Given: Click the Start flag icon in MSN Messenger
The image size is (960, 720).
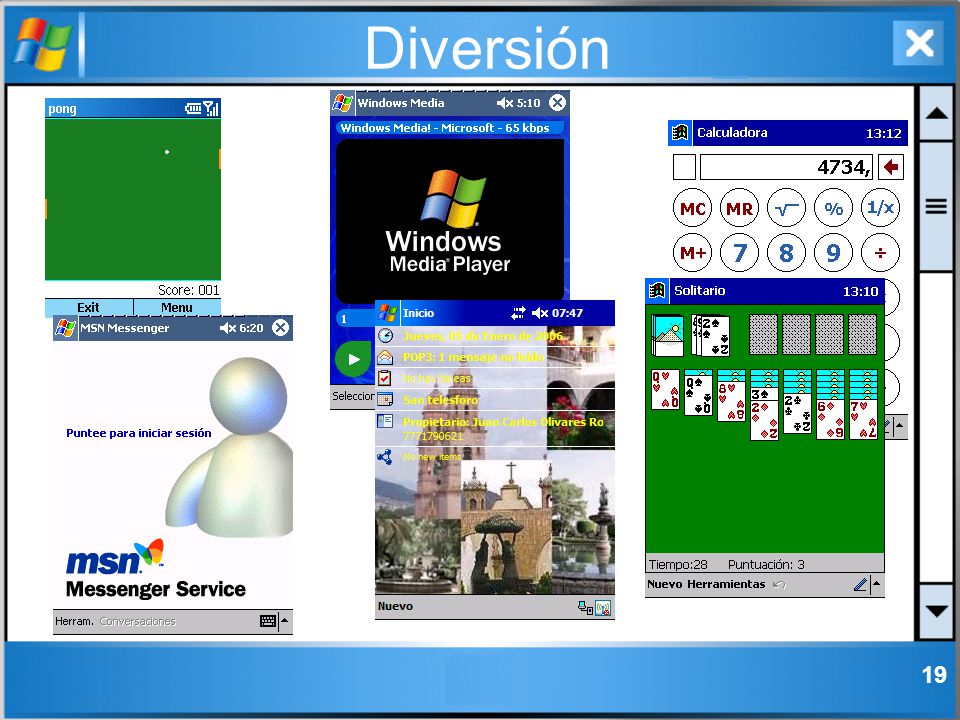Looking at the screenshot, I should click(65, 328).
